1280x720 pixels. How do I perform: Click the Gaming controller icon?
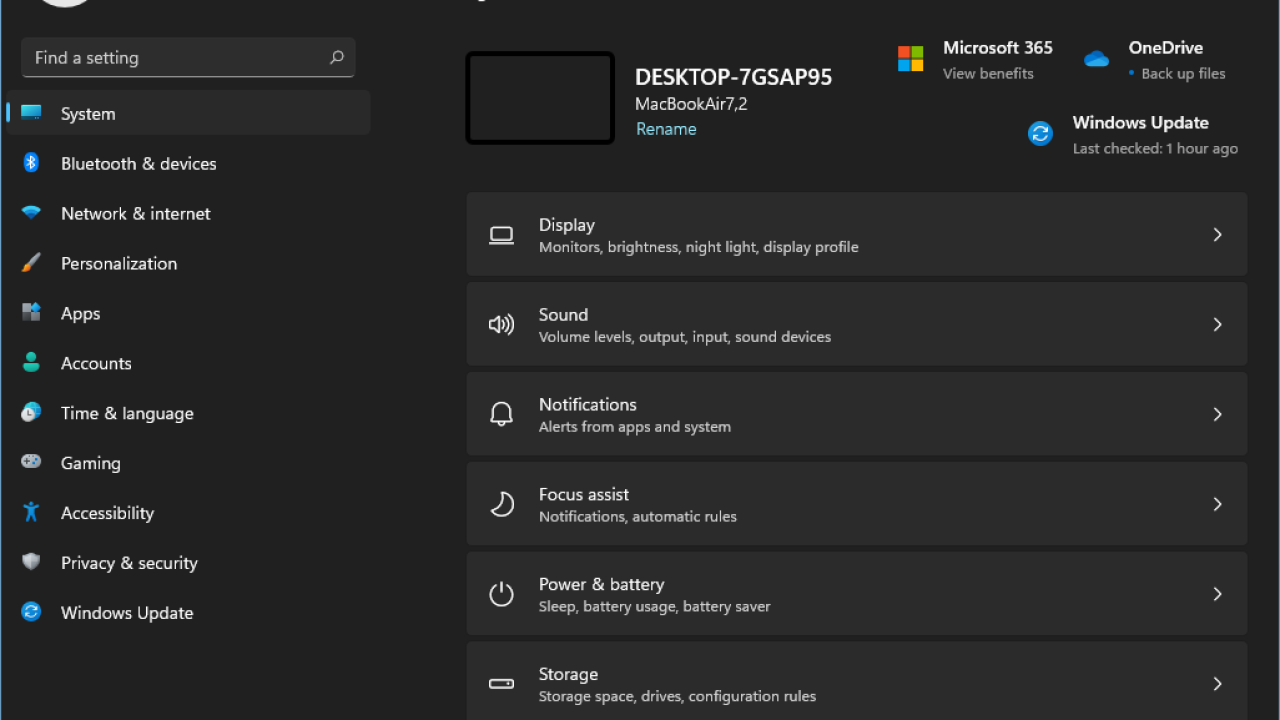(x=31, y=462)
